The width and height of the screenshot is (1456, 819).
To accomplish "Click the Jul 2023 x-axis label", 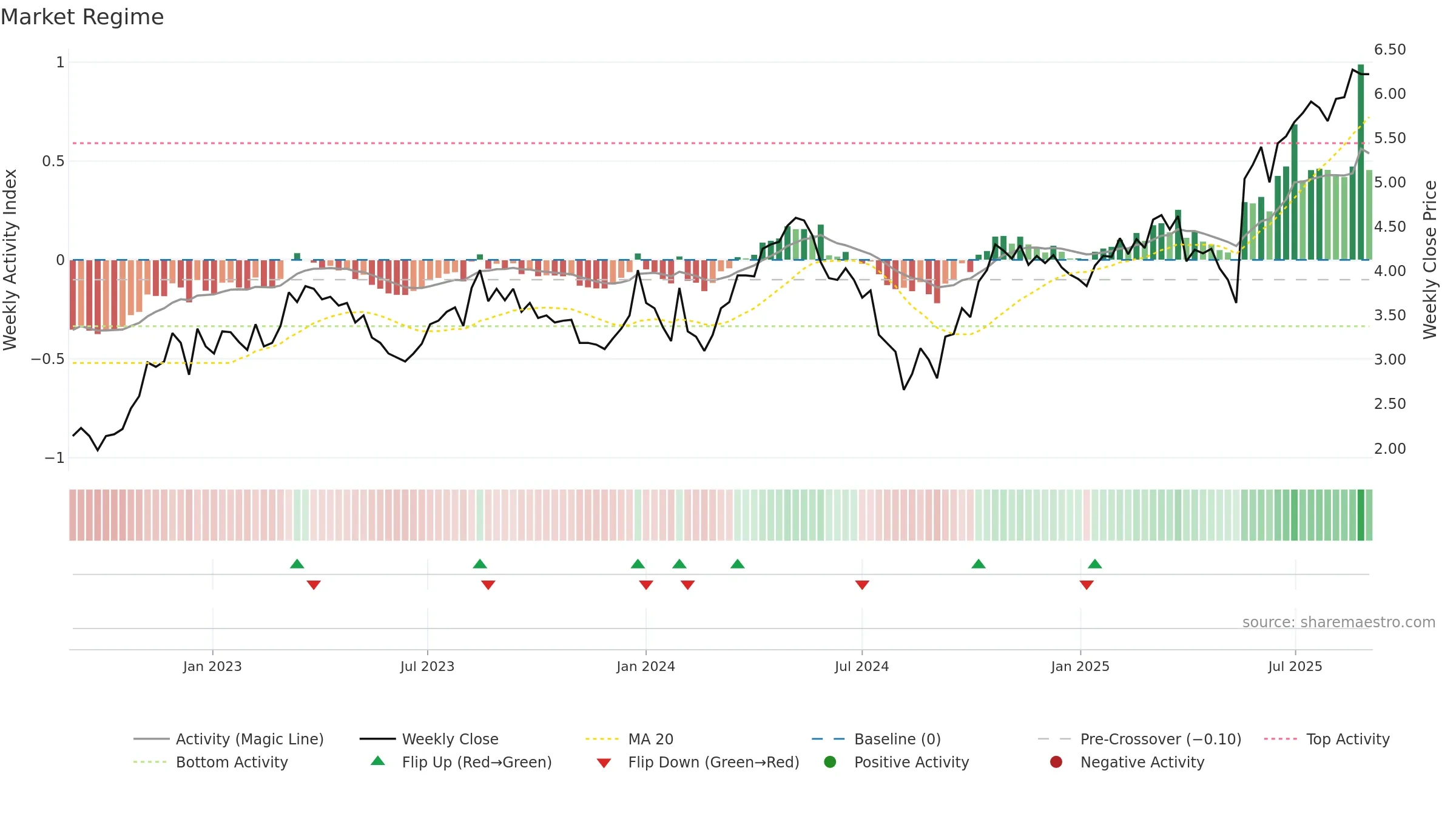I will pyautogui.click(x=427, y=667).
